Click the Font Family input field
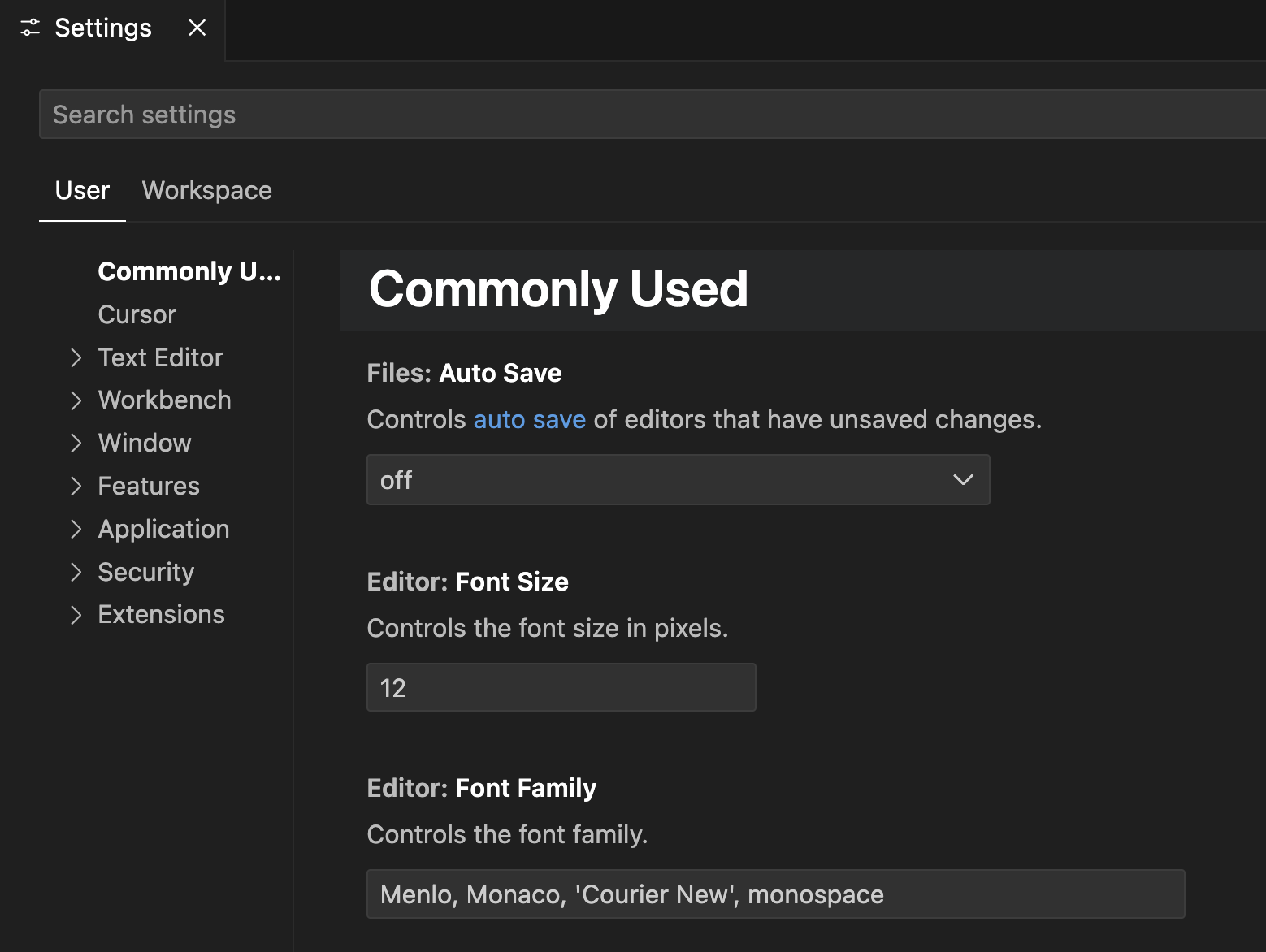The width and height of the screenshot is (1266, 952). (x=776, y=894)
